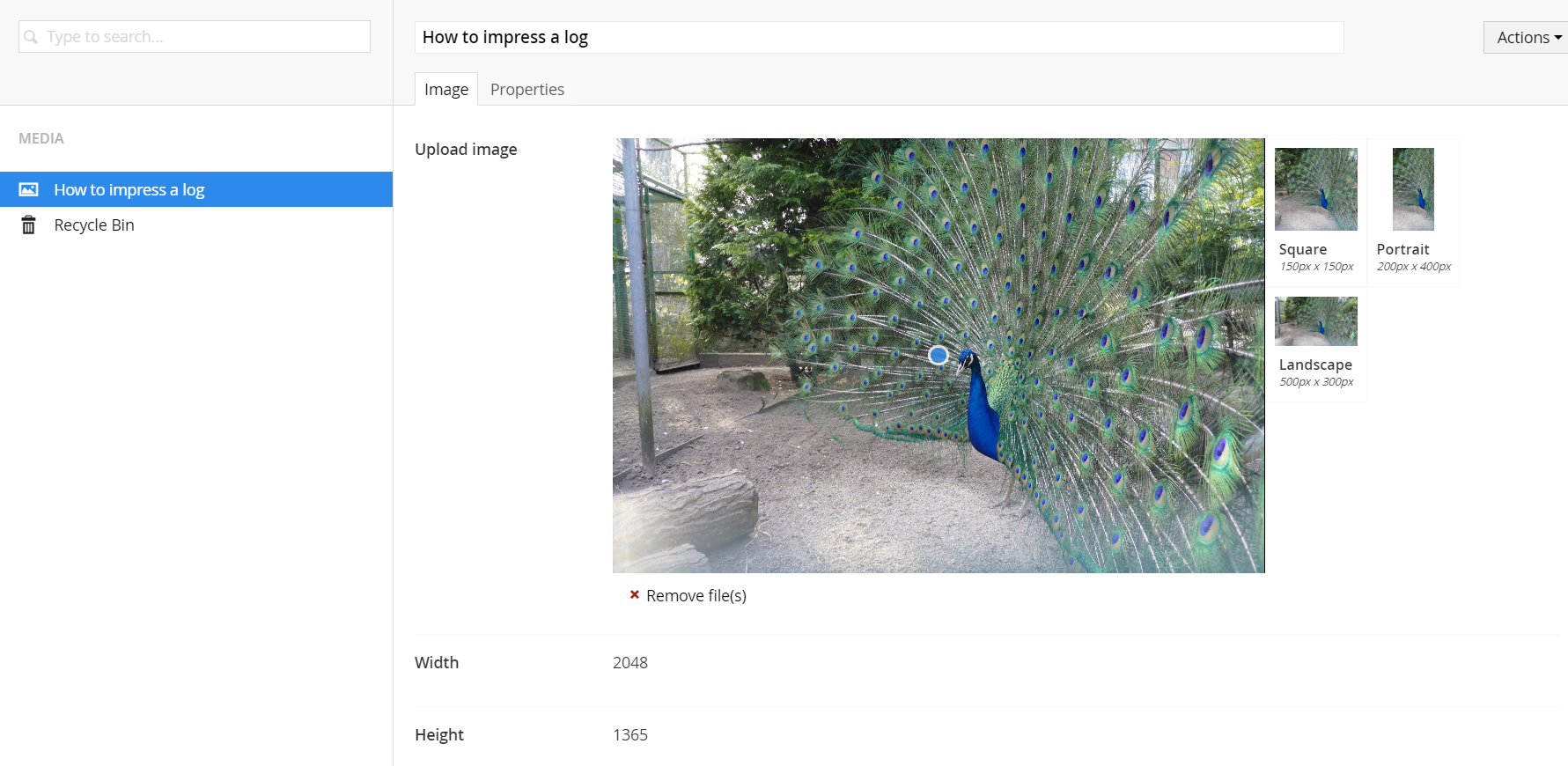The height and width of the screenshot is (766, 1568).
Task: Click the main peacock image preview
Action: click(x=939, y=356)
